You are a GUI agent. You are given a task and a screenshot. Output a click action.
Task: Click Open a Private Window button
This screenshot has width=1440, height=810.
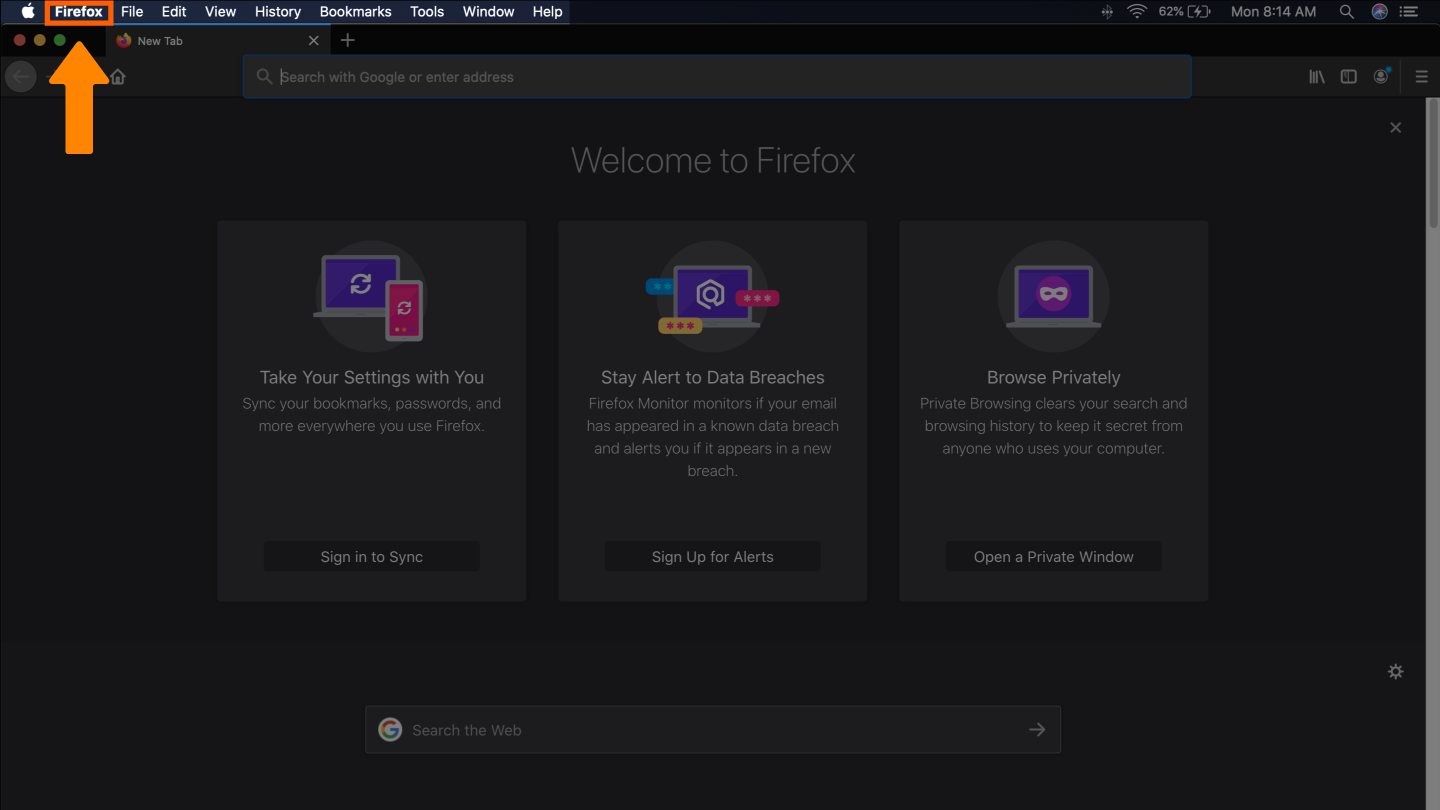(1054, 557)
